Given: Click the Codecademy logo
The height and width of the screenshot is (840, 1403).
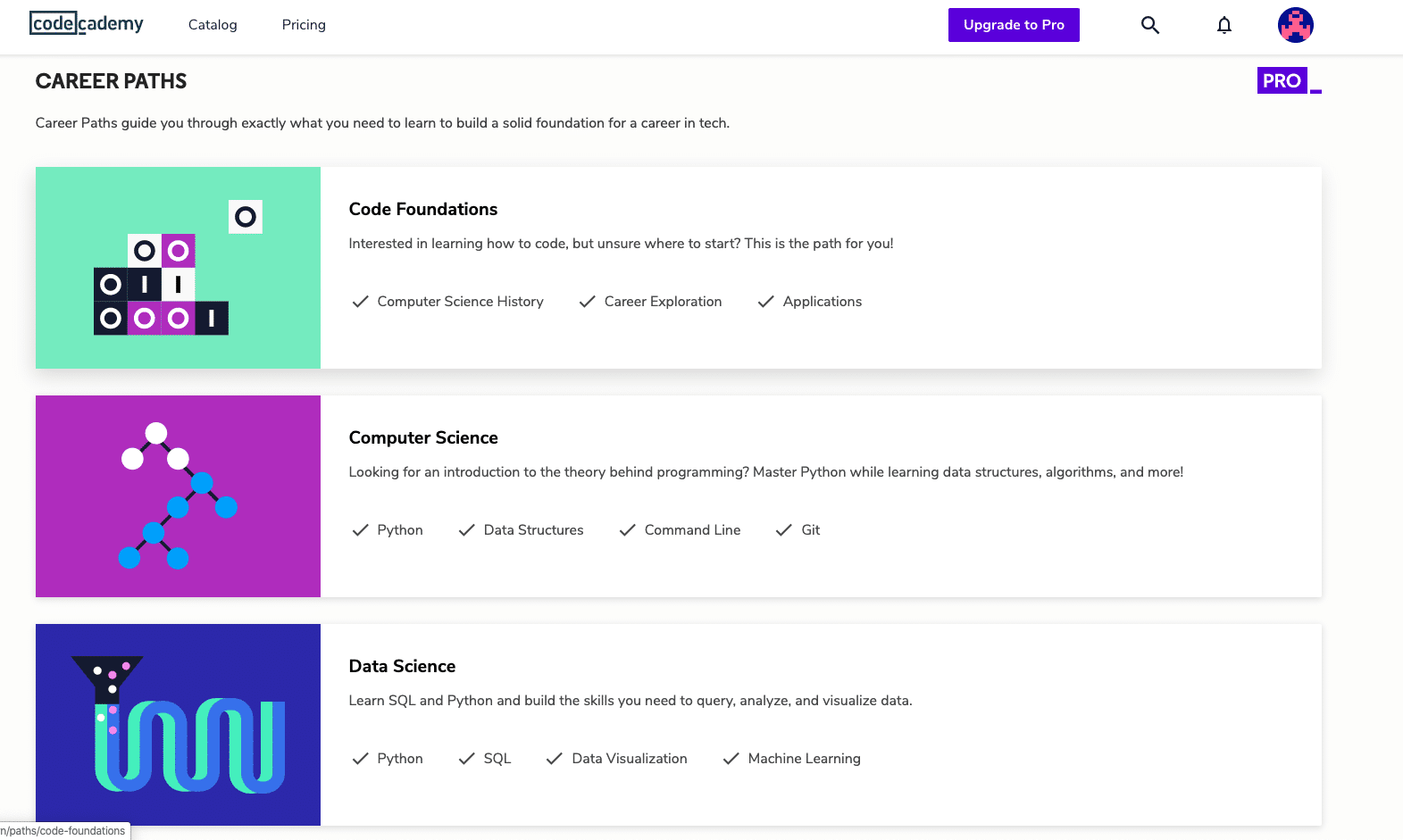Looking at the screenshot, I should coord(87,24).
